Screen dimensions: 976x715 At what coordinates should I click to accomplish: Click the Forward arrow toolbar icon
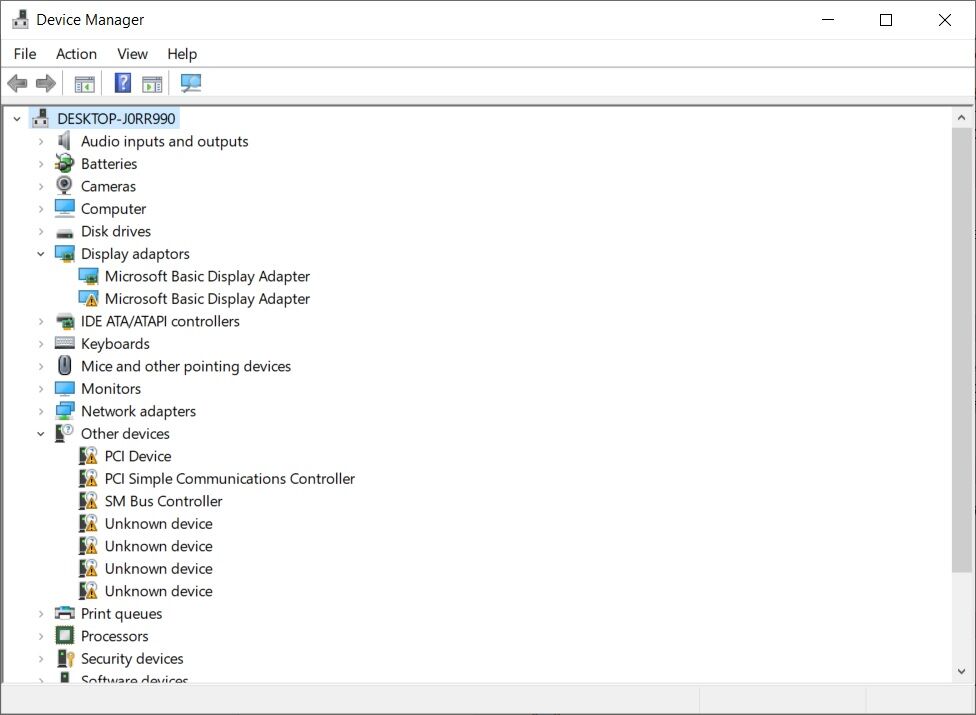(x=45, y=83)
